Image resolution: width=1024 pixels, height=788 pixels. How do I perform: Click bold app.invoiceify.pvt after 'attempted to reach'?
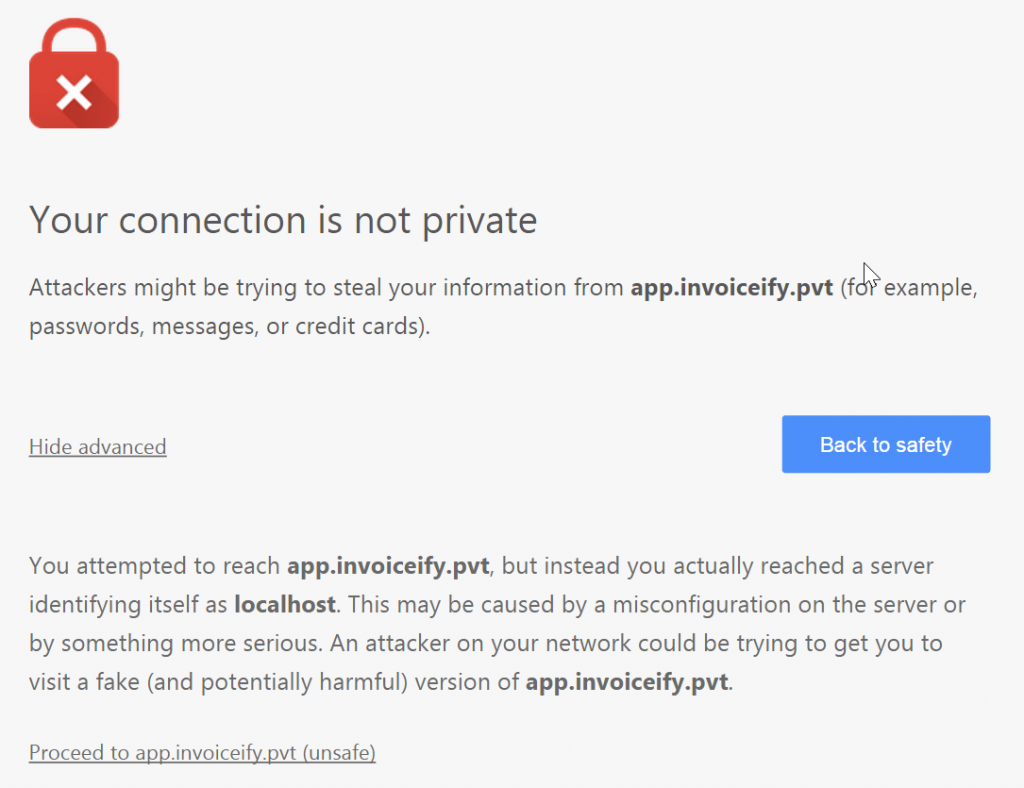[x=388, y=566]
